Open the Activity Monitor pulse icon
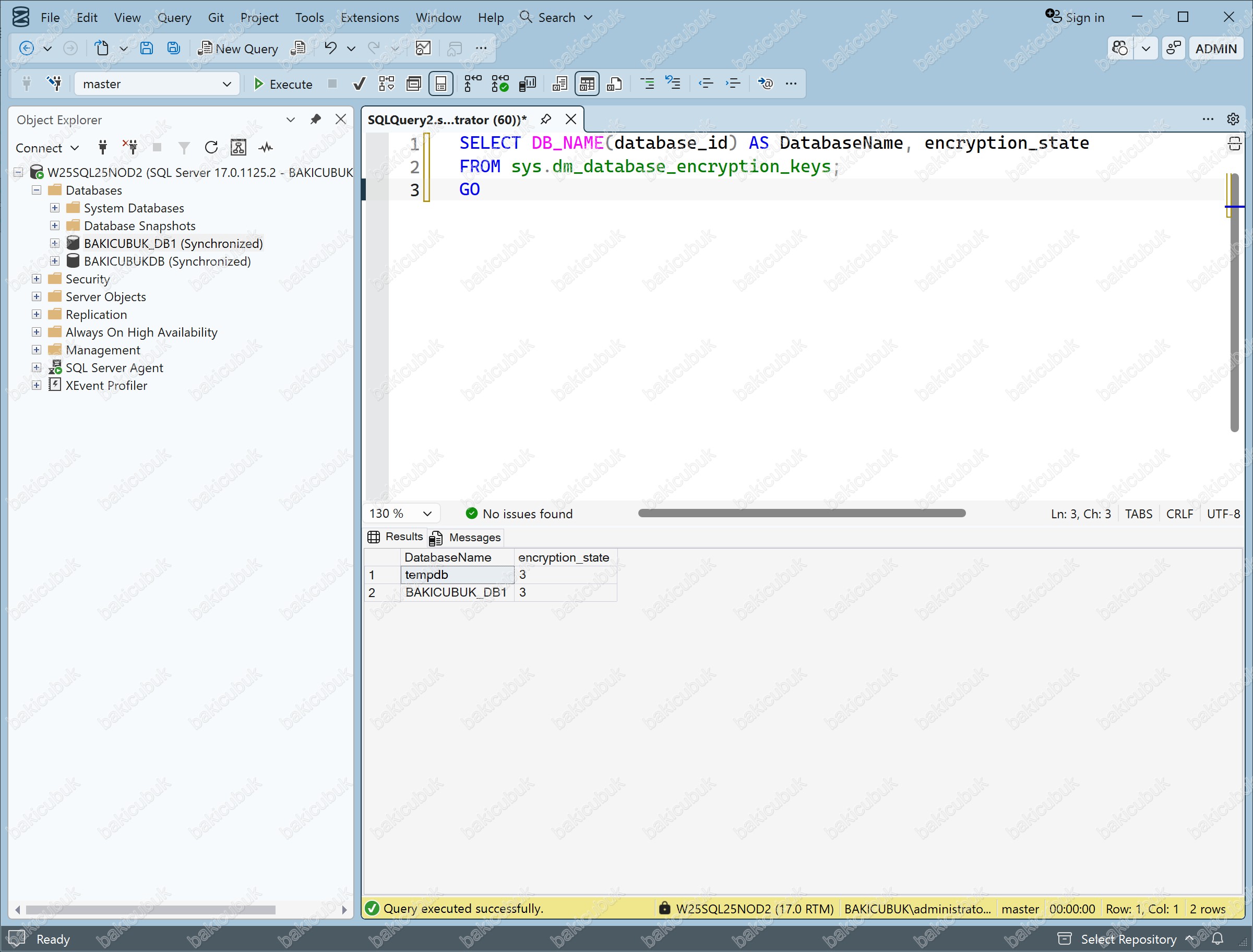 266,148
